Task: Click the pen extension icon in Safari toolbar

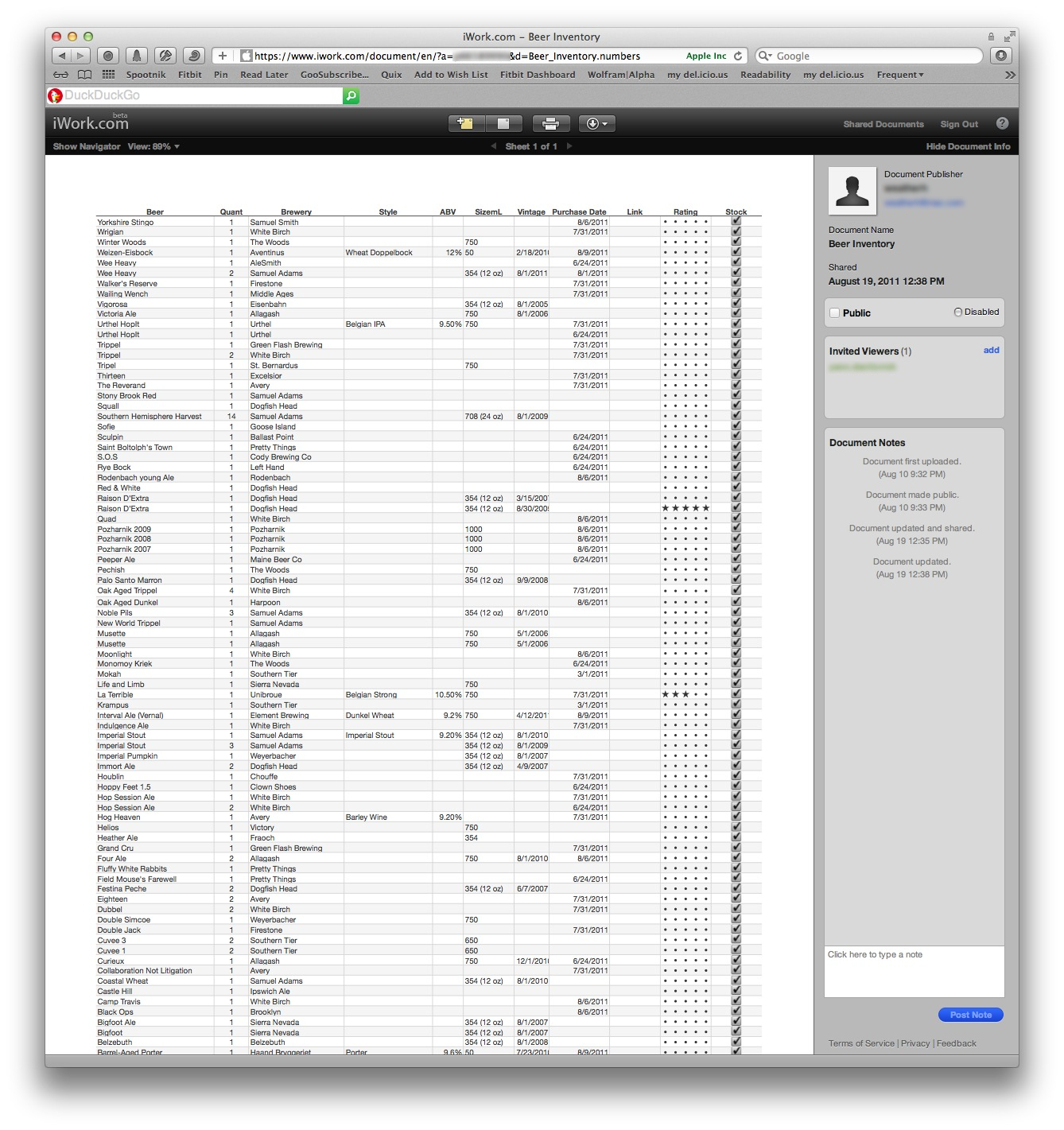Action: (x=165, y=56)
